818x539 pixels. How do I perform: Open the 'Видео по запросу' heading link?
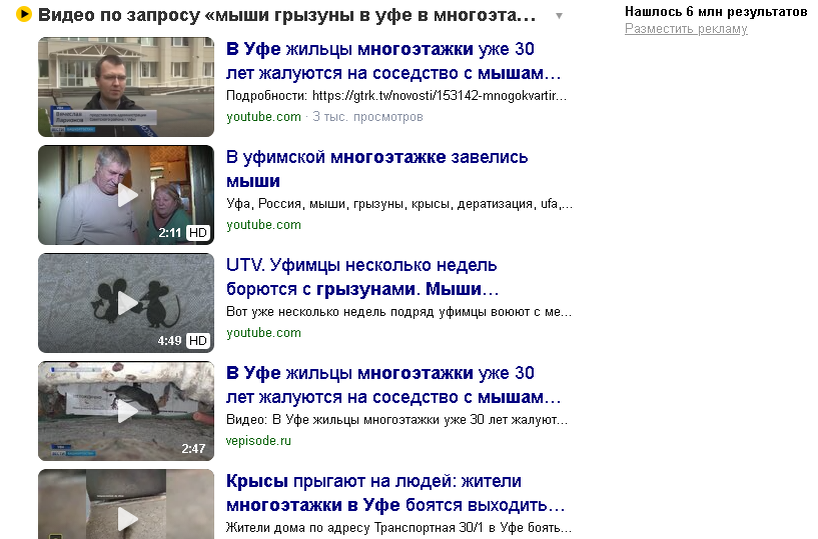click(287, 15)
